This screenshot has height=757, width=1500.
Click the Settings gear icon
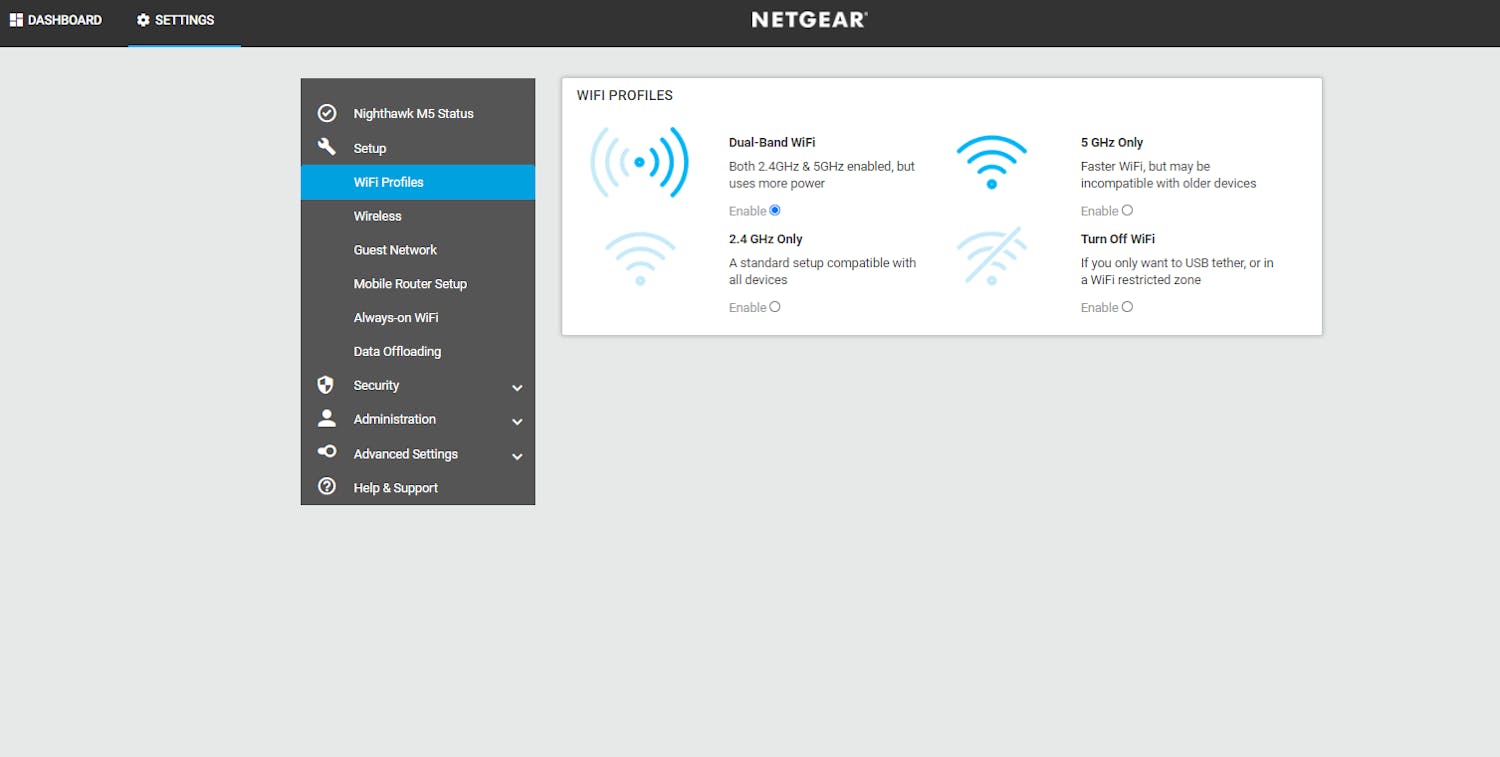pos(141,19)
